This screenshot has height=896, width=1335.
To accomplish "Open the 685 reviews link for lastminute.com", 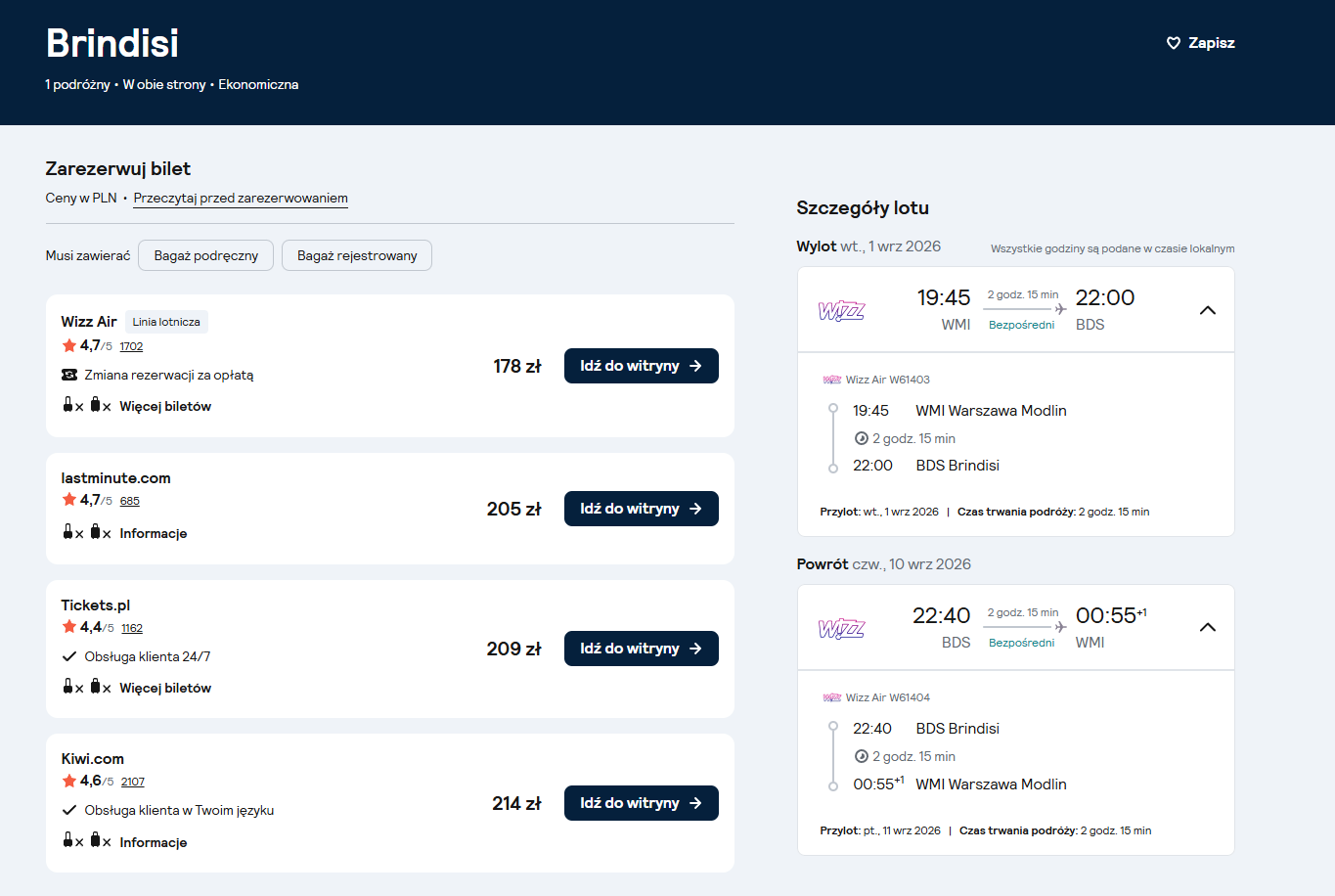I will click(130, 501).
